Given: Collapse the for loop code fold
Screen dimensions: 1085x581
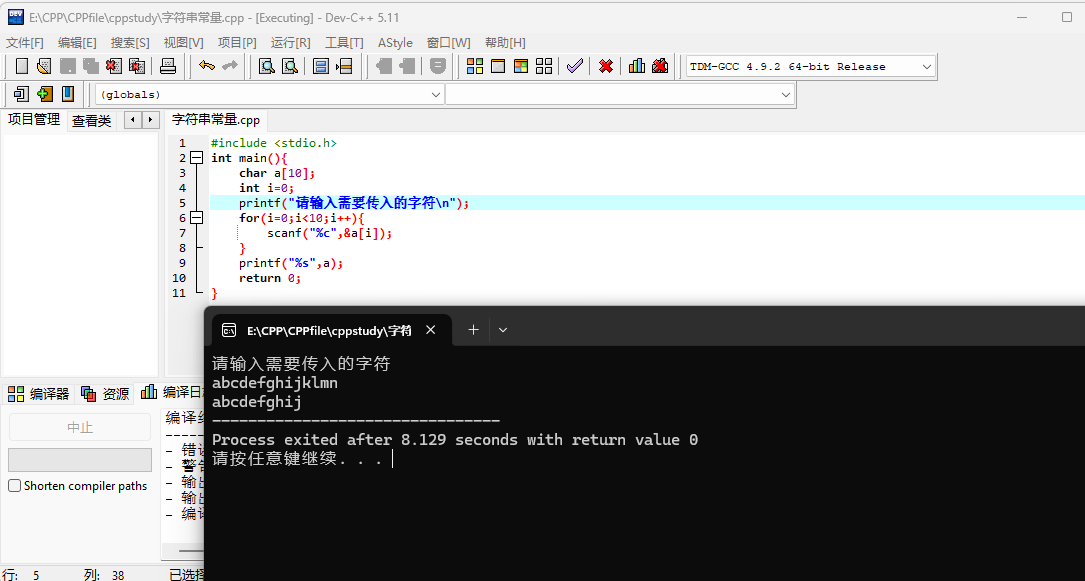Looking at the screenshot, I should click(x=196, y=217).
